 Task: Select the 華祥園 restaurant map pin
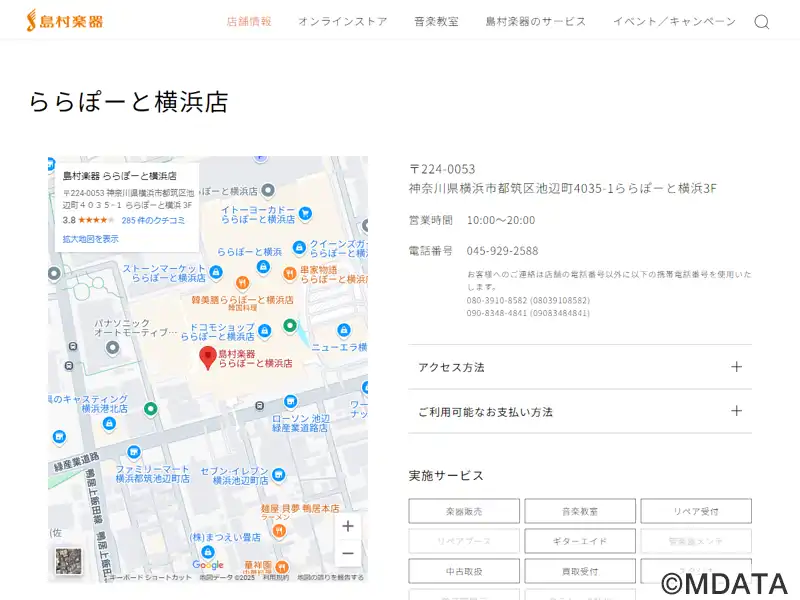[x=282, y=567]
